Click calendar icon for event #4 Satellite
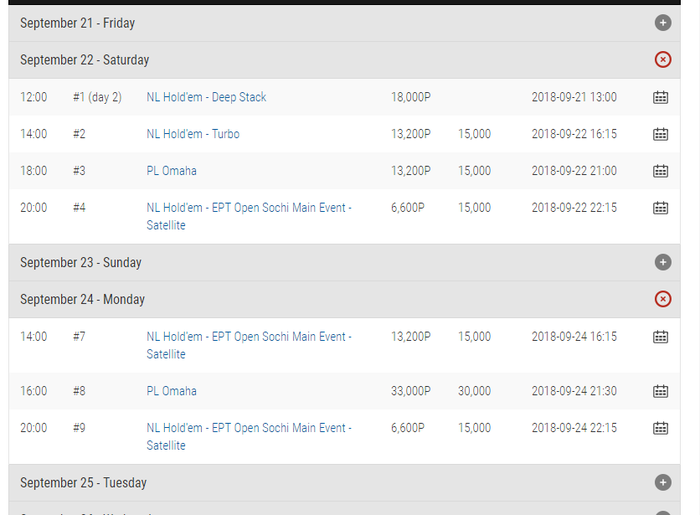 pos(660,208)
